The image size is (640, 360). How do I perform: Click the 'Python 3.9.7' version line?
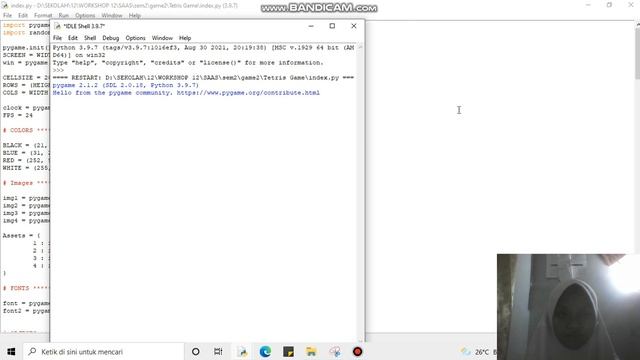[x=203, y=47]
